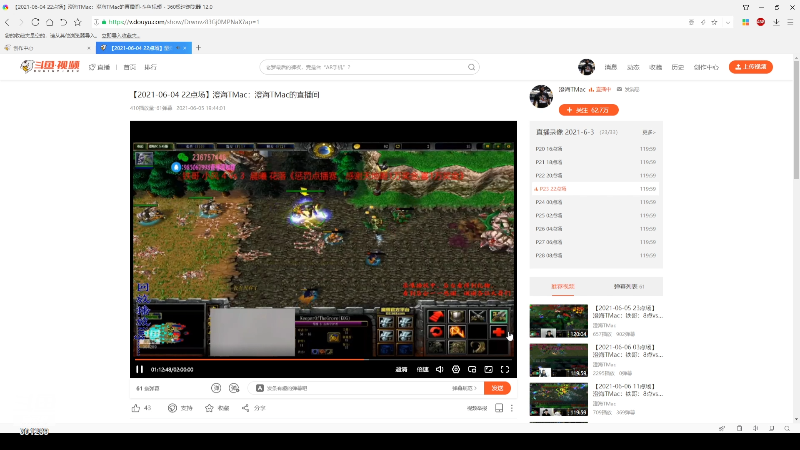
Task: Open a new browser tab with plus
Action: [x=198, y=47]
